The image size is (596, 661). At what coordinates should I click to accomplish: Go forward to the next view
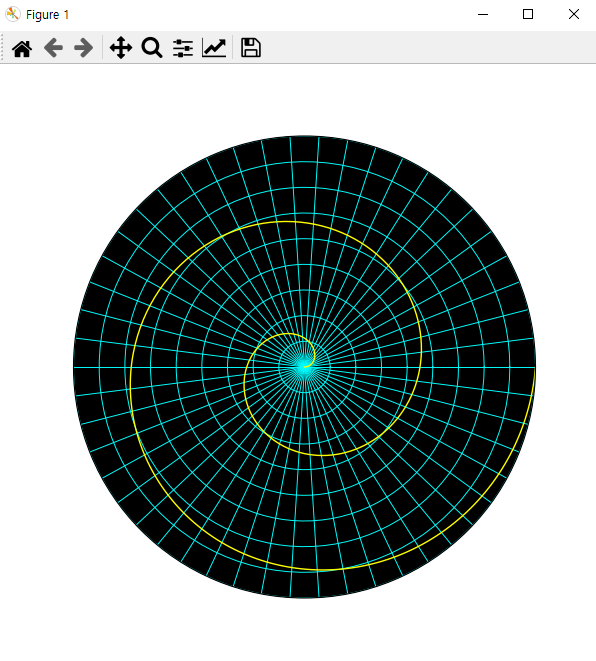[83, 48]
